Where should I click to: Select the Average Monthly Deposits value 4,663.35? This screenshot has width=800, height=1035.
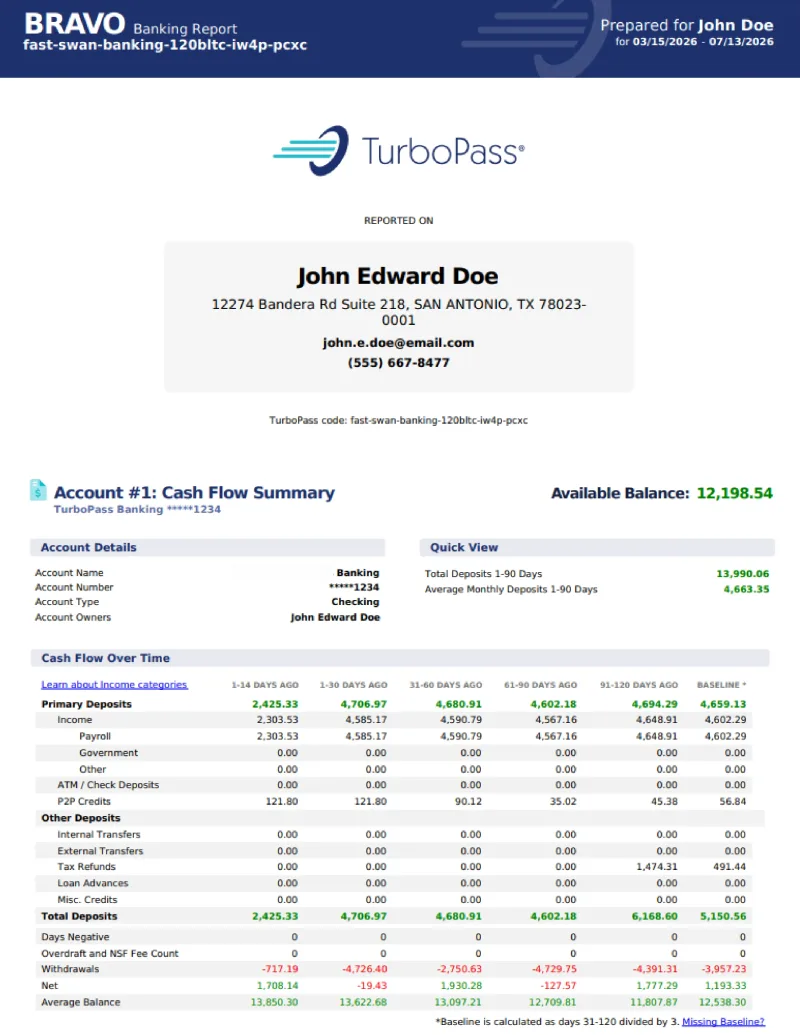click(746, 589)
